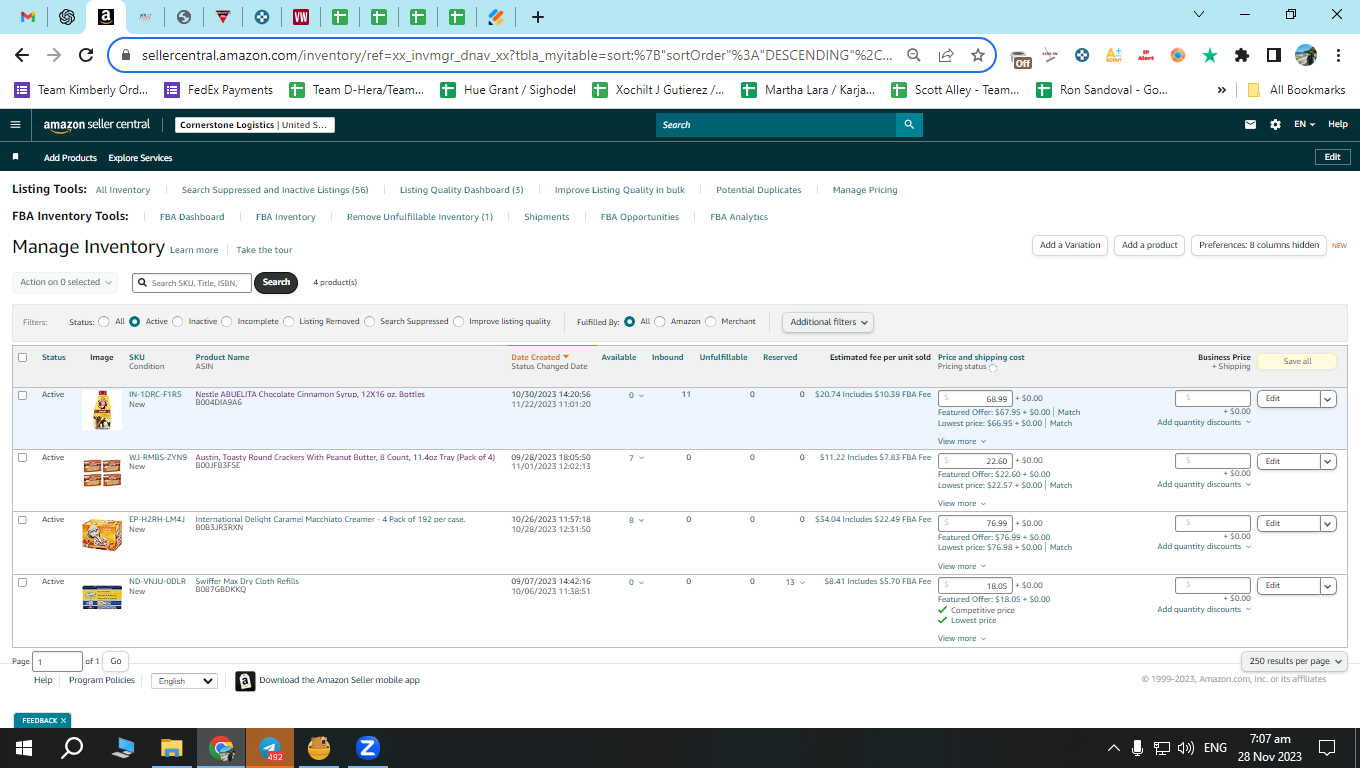Click the green star extension icon
This screenshot has width=1360, height=768.
pos(1210,56)
